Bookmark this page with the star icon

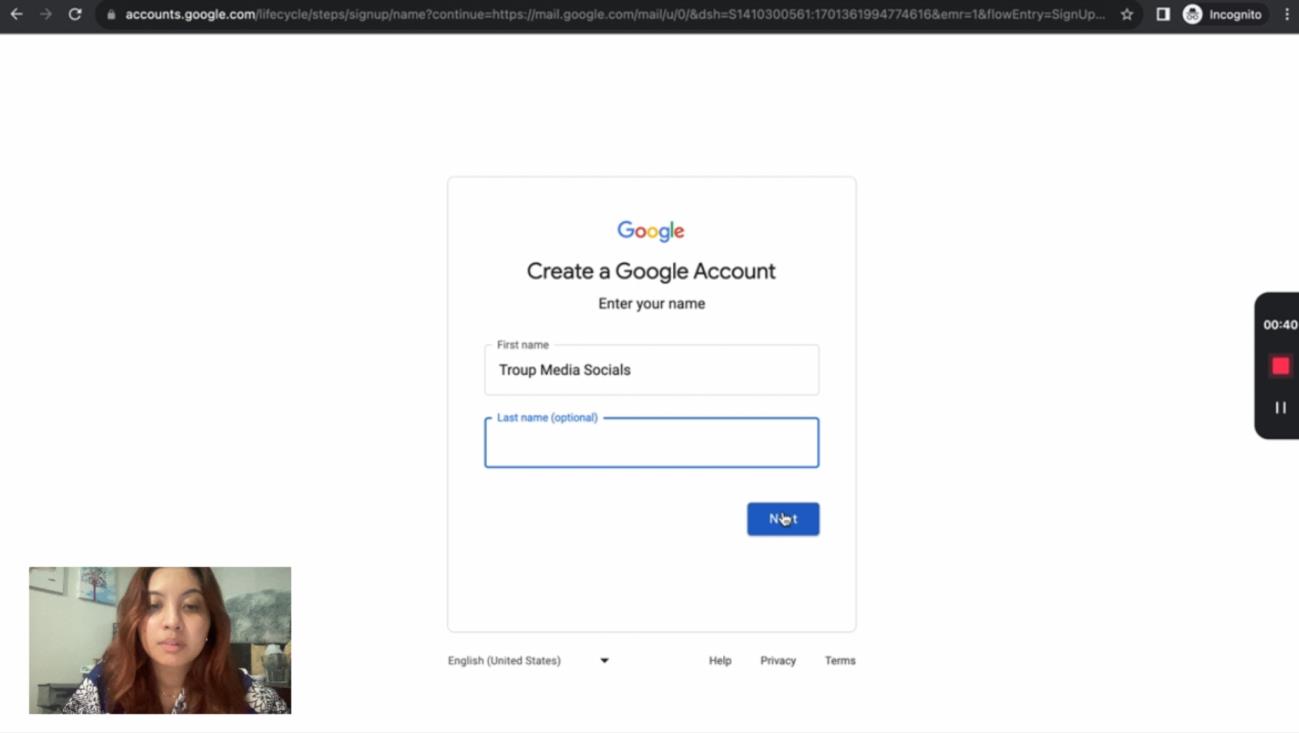click(1127, 14)
